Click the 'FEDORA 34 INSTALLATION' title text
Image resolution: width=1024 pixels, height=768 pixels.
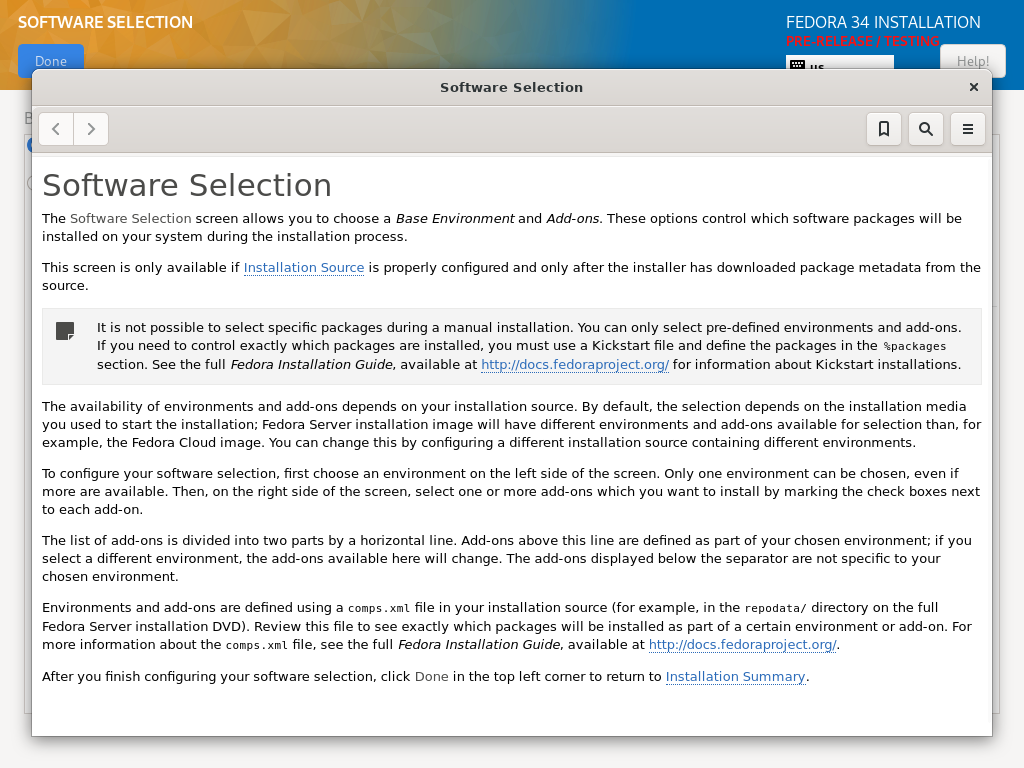pyautogui.click(x=883, y=22)
